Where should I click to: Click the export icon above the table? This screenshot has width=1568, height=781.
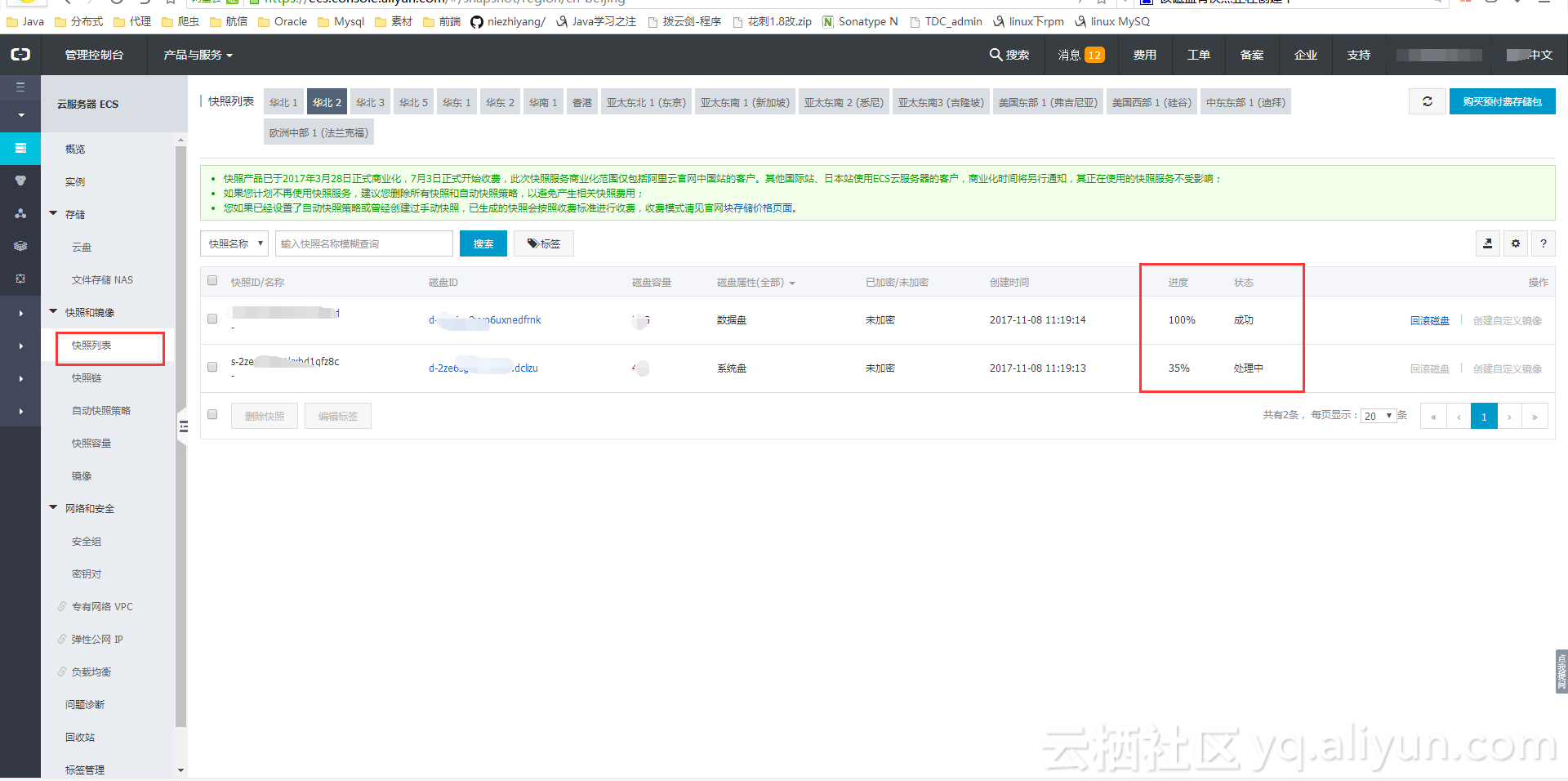[1488, 243]
